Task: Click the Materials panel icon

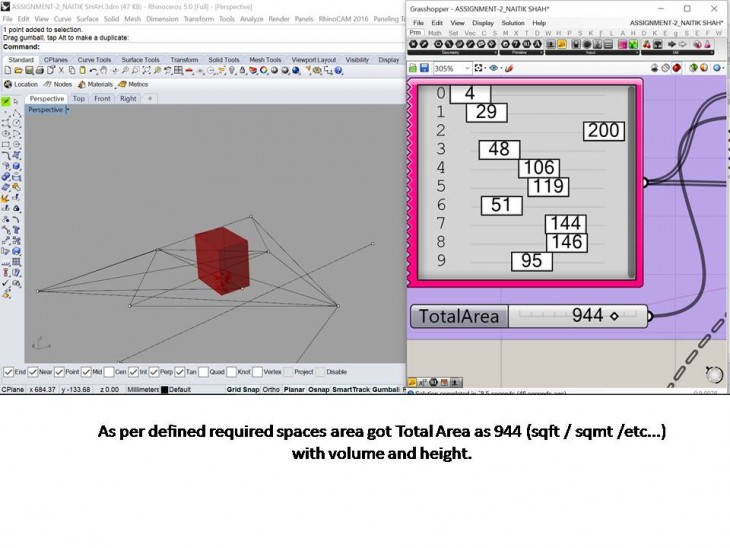Action: point(81,84)
